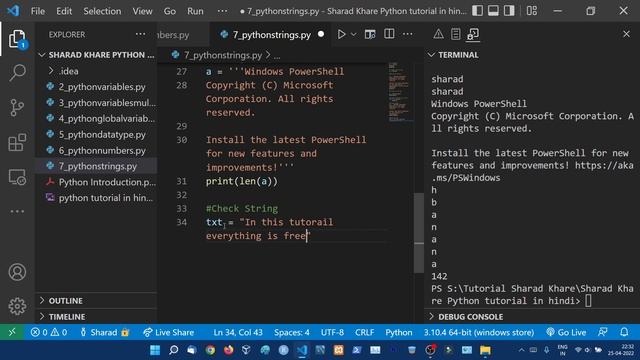Screen dimensions: 640x360
Task: Switch to the 7_pythonstrings.py editor tab
Action: point(271,35)
